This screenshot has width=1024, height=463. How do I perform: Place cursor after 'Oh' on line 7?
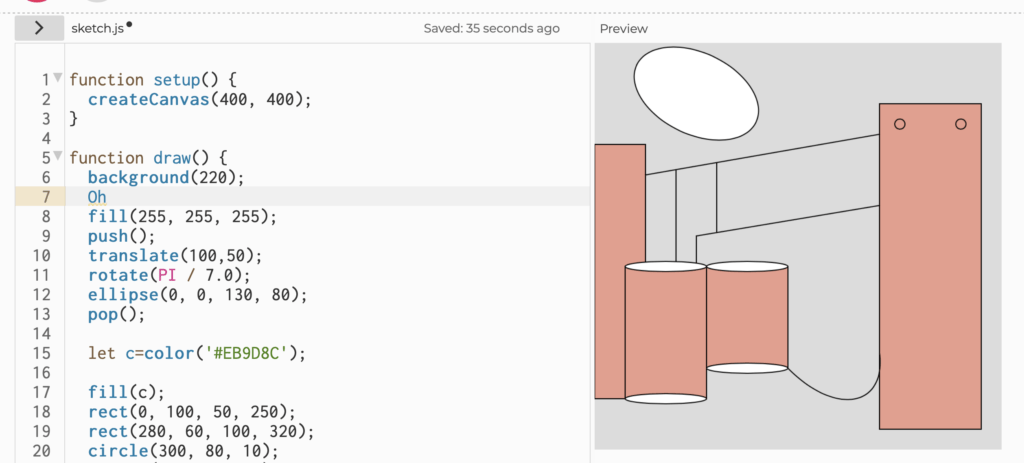click(x=107, y=197)
